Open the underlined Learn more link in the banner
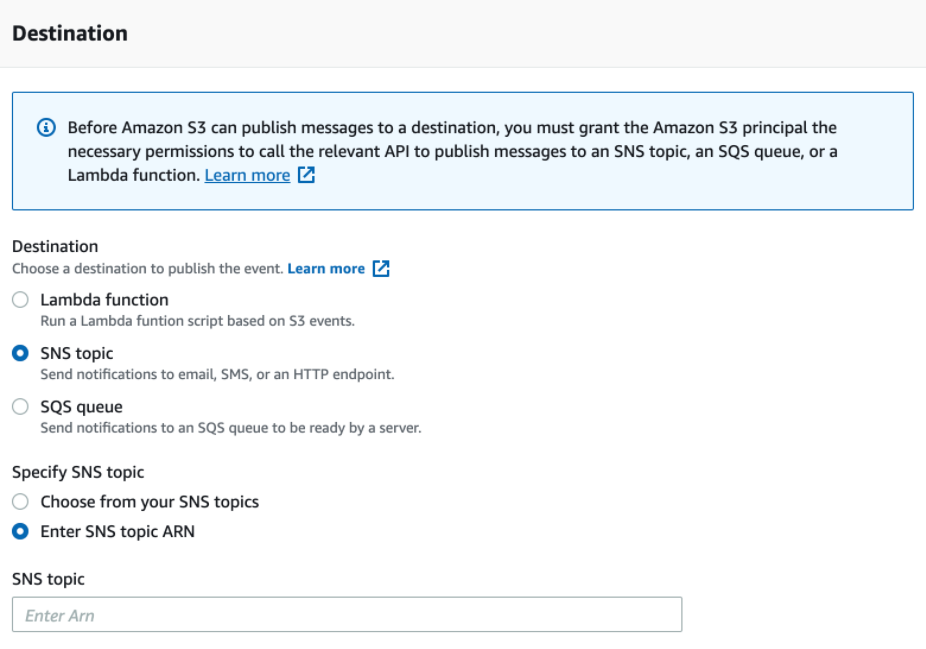 click(247, 175)
